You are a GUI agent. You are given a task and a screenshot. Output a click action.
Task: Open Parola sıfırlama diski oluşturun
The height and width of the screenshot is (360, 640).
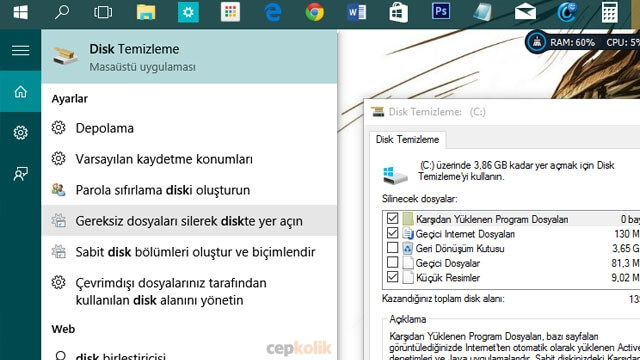tap(189, 190)
